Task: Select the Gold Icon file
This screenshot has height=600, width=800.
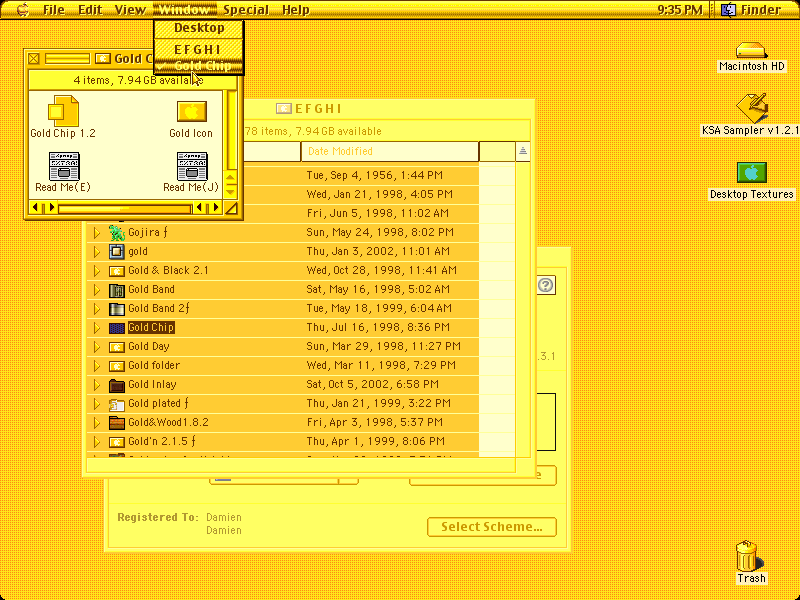Action: point(191,111)
